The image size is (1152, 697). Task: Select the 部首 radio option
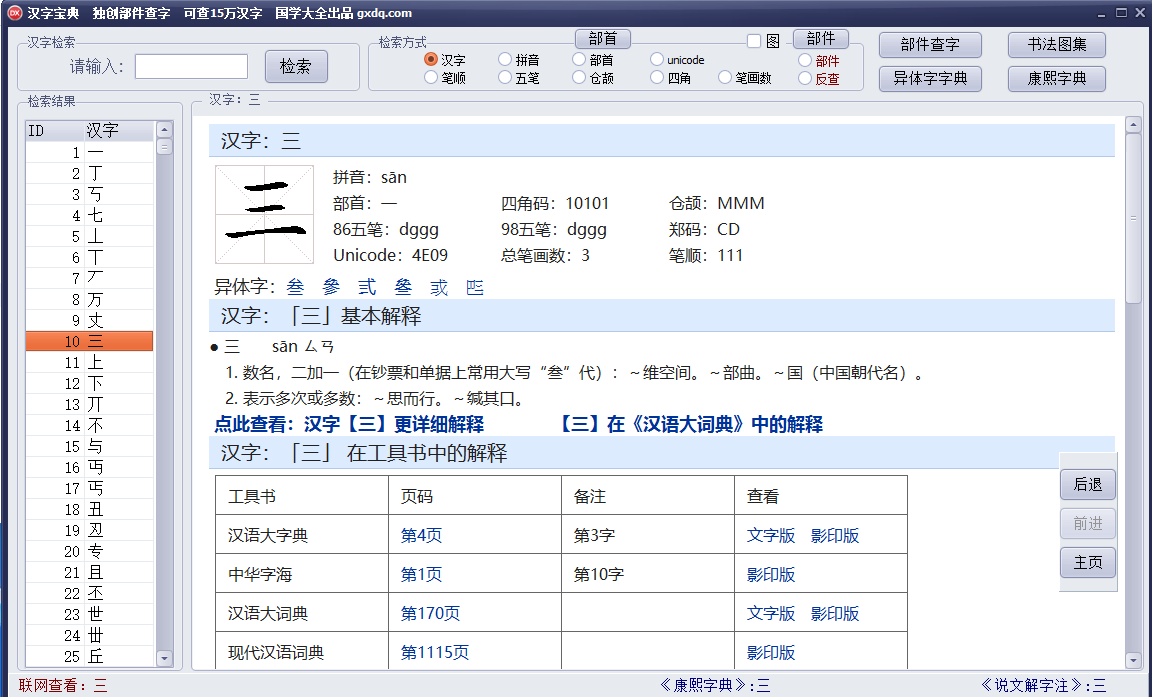[579, 59]
